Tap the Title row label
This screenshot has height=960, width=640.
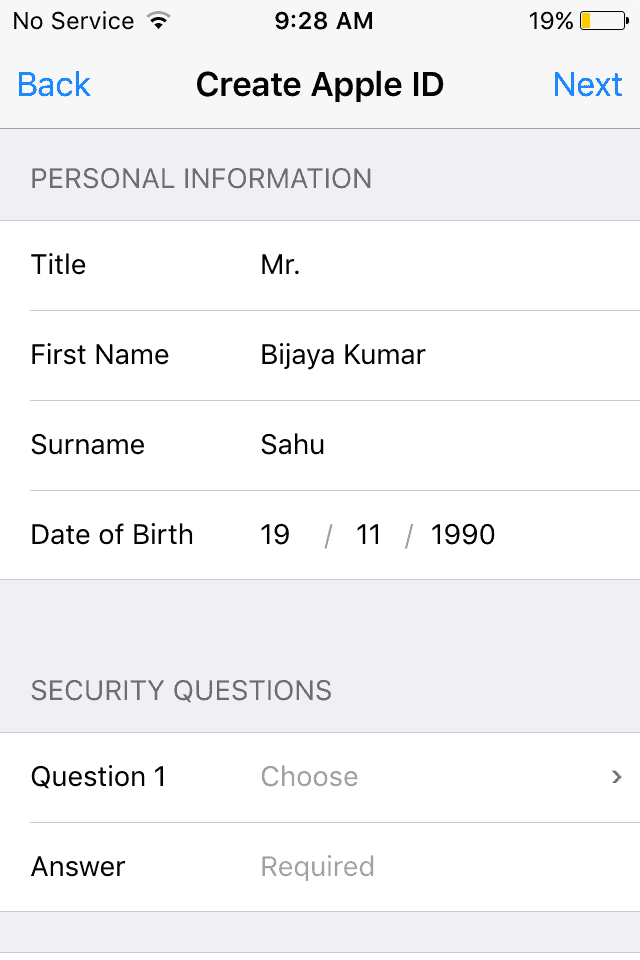tap(58, 265)
